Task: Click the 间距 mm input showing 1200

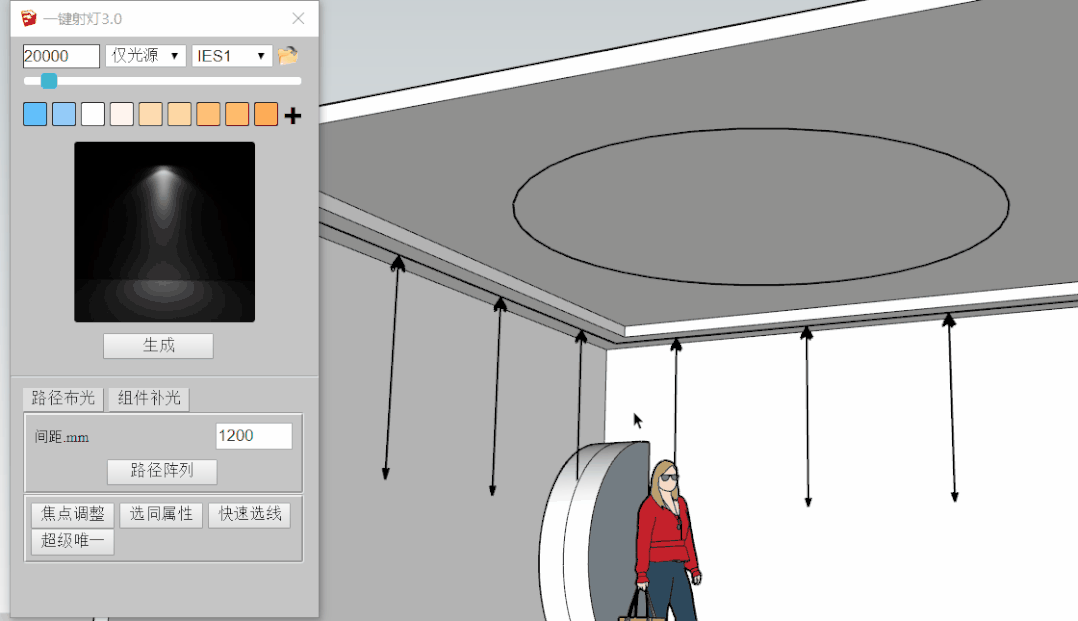Action: pyautogui.click(x=254, y=436)
